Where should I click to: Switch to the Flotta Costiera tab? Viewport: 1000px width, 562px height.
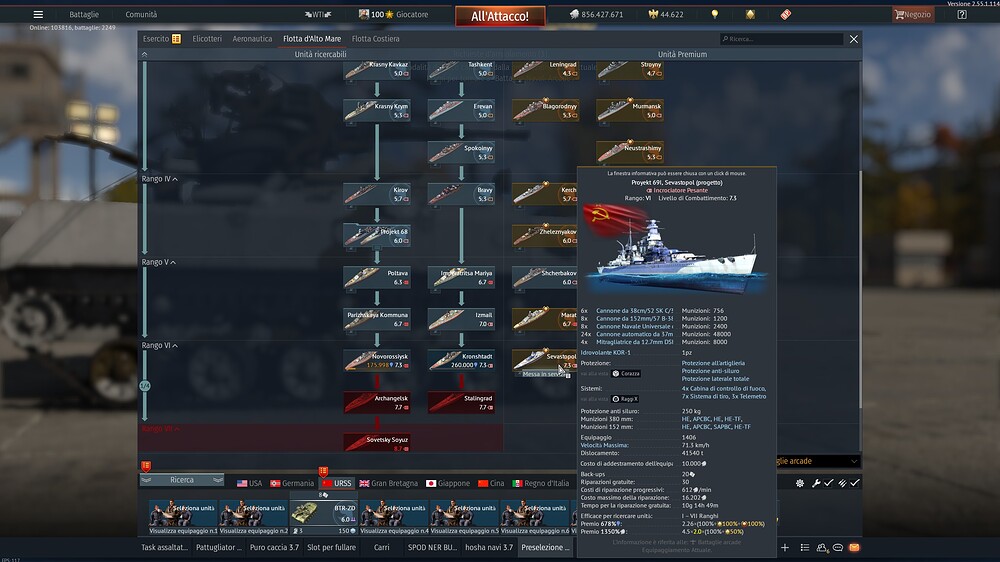(376, 39)
